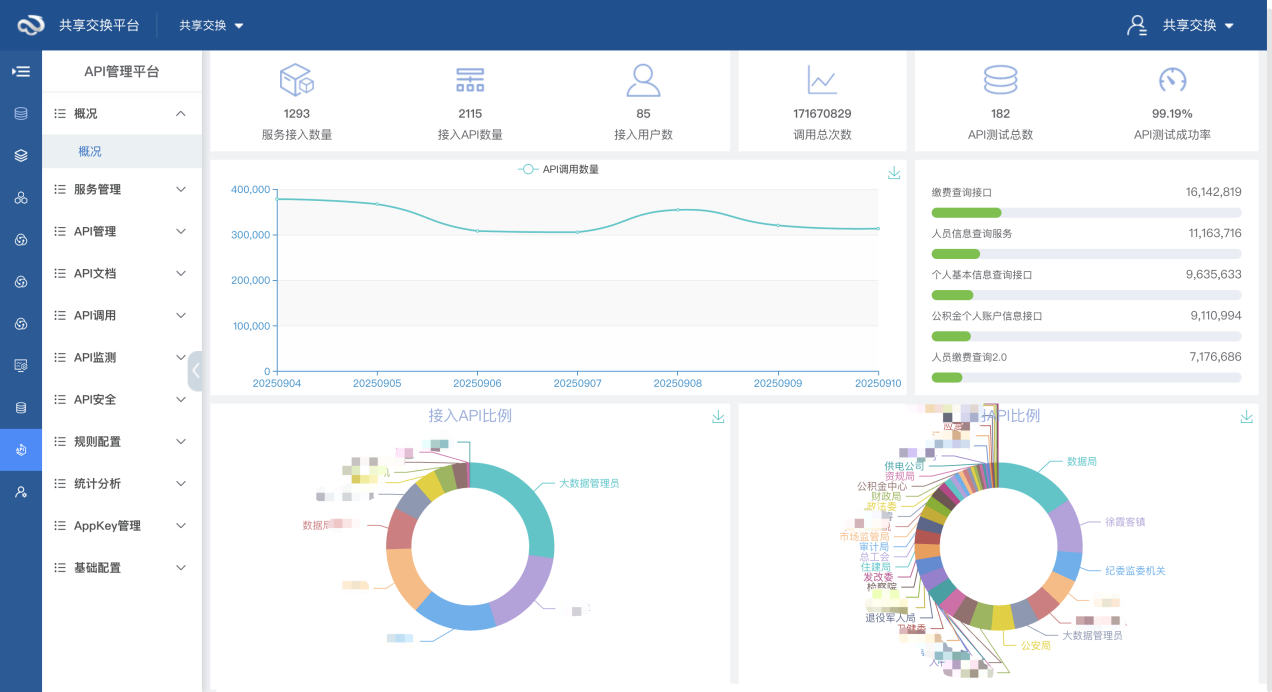
Task: Click the stacked layers icon in left rail
Action: click(x=21, y=156)
